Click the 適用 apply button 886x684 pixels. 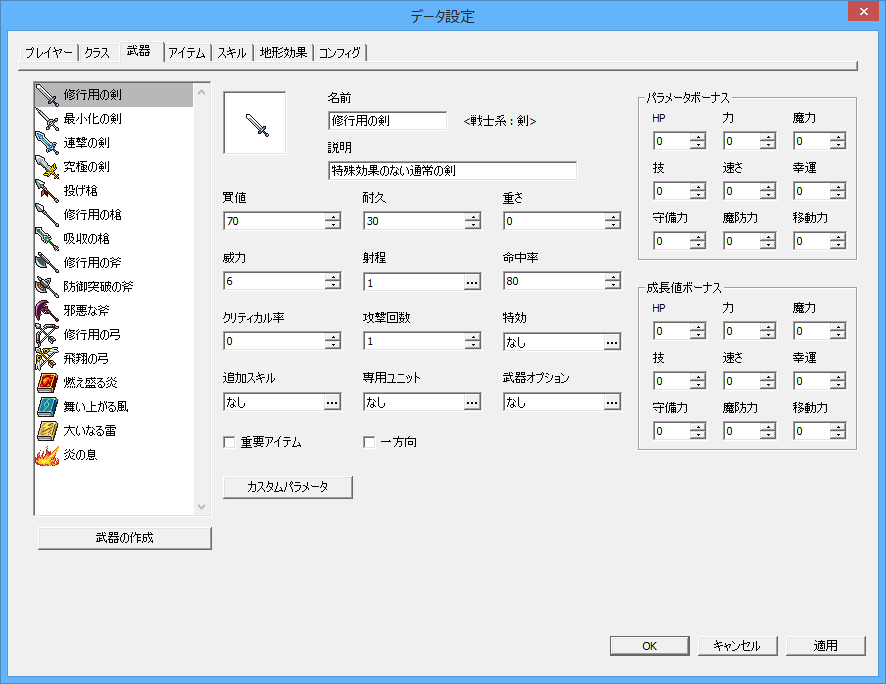[826, 646]
